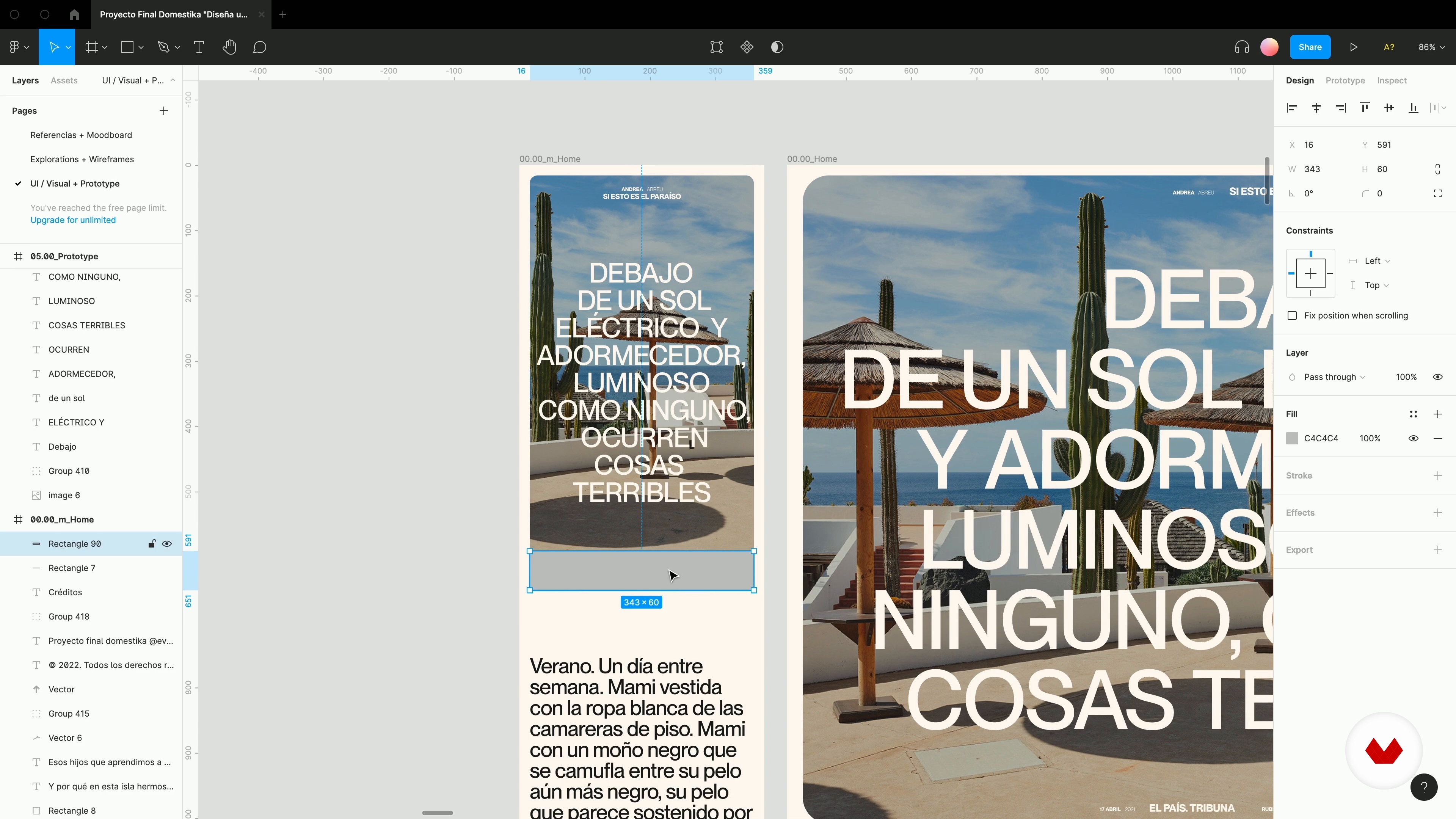1456x819 pixels.
Task: Toggle constrain proportions link icon
Action: pos(1438,169)
